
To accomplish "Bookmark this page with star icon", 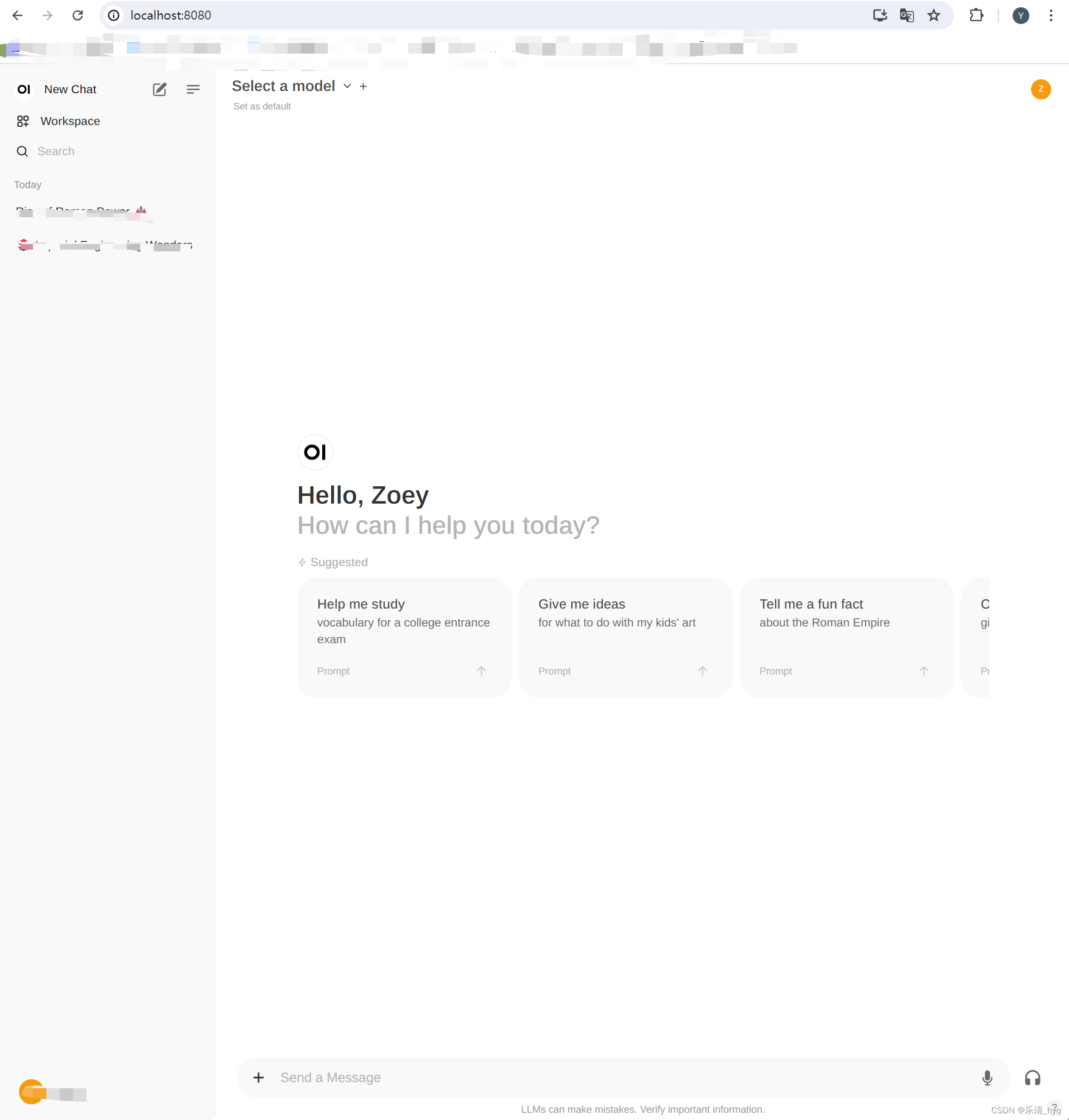I will tap(933, 16).
